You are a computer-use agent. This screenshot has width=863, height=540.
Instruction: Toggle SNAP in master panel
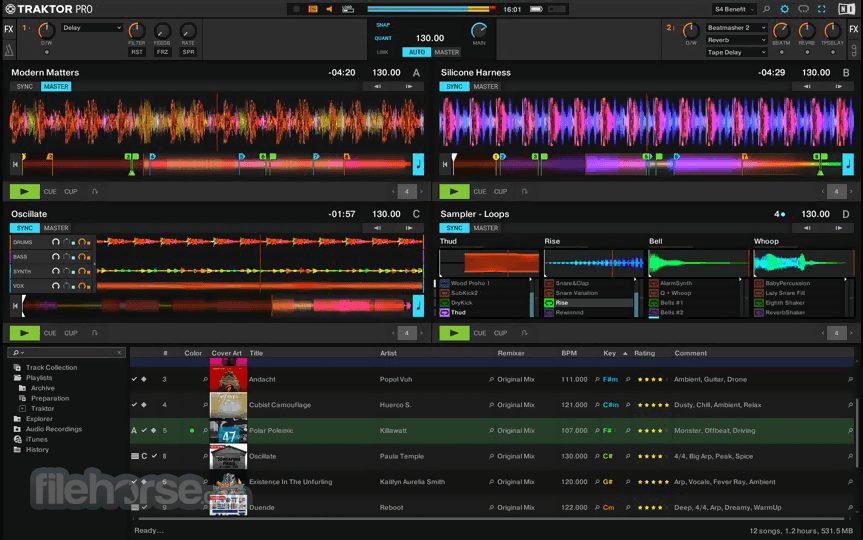(383, 25)
